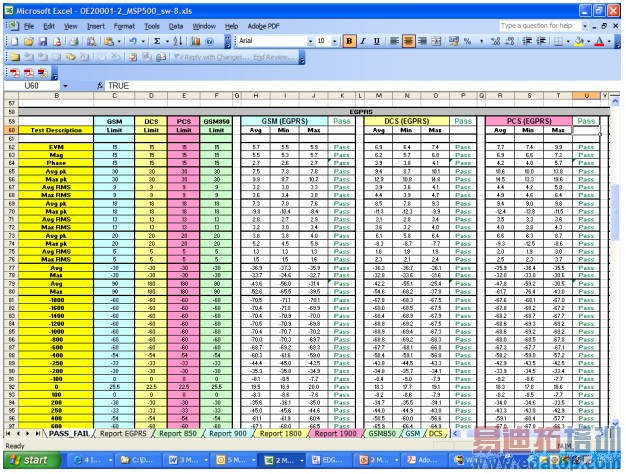Switch to the GSM850 sheet tab
Viewport: 626px width, 474px height.
pos(382,433)
